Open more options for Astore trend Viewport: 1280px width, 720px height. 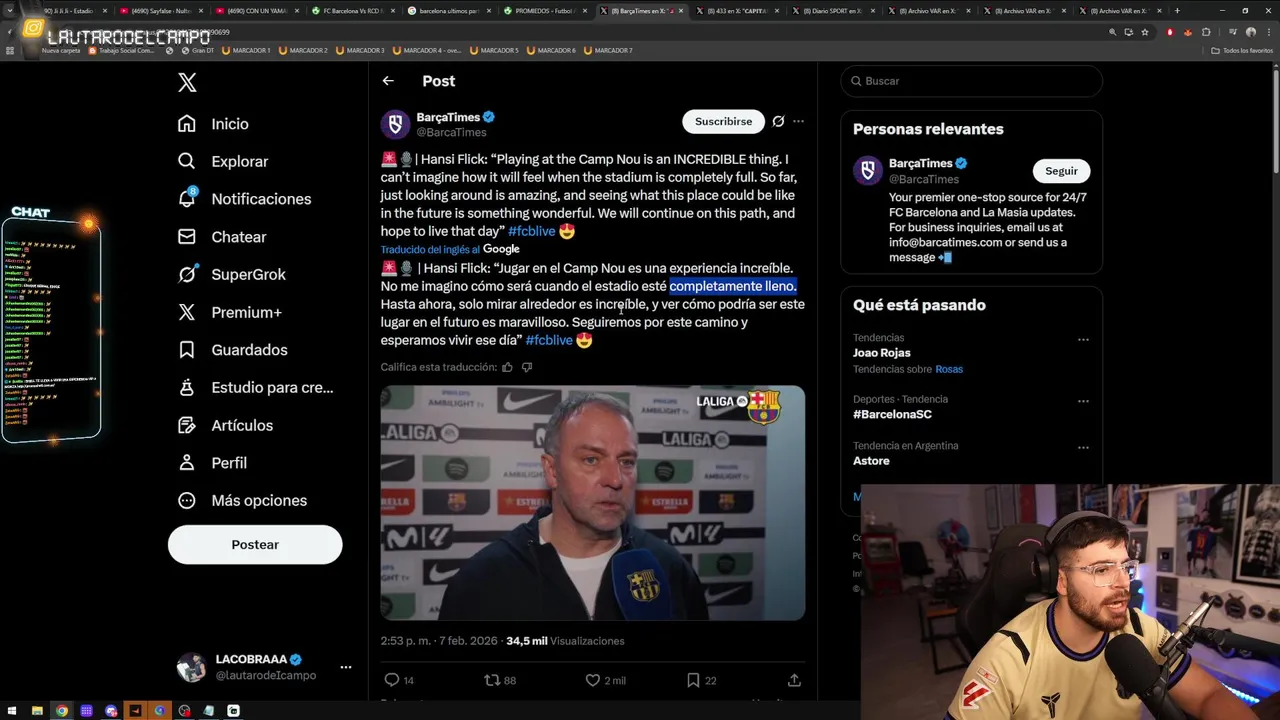(x=1083, y=448)
